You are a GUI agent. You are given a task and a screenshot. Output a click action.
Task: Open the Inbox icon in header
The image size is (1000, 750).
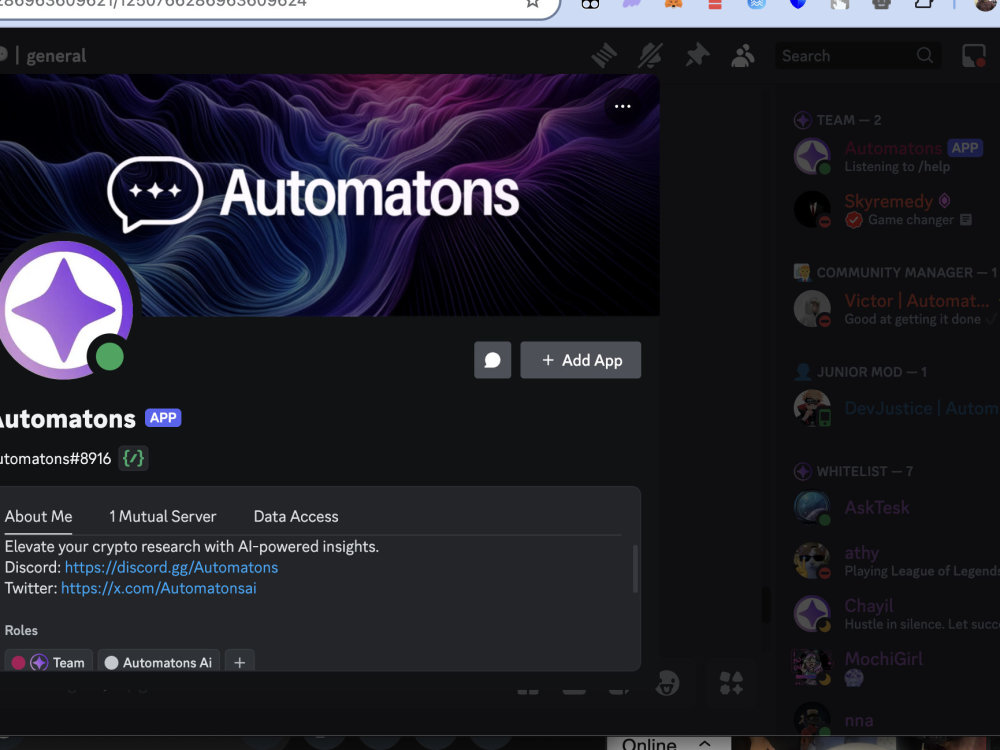click(974, 56)
